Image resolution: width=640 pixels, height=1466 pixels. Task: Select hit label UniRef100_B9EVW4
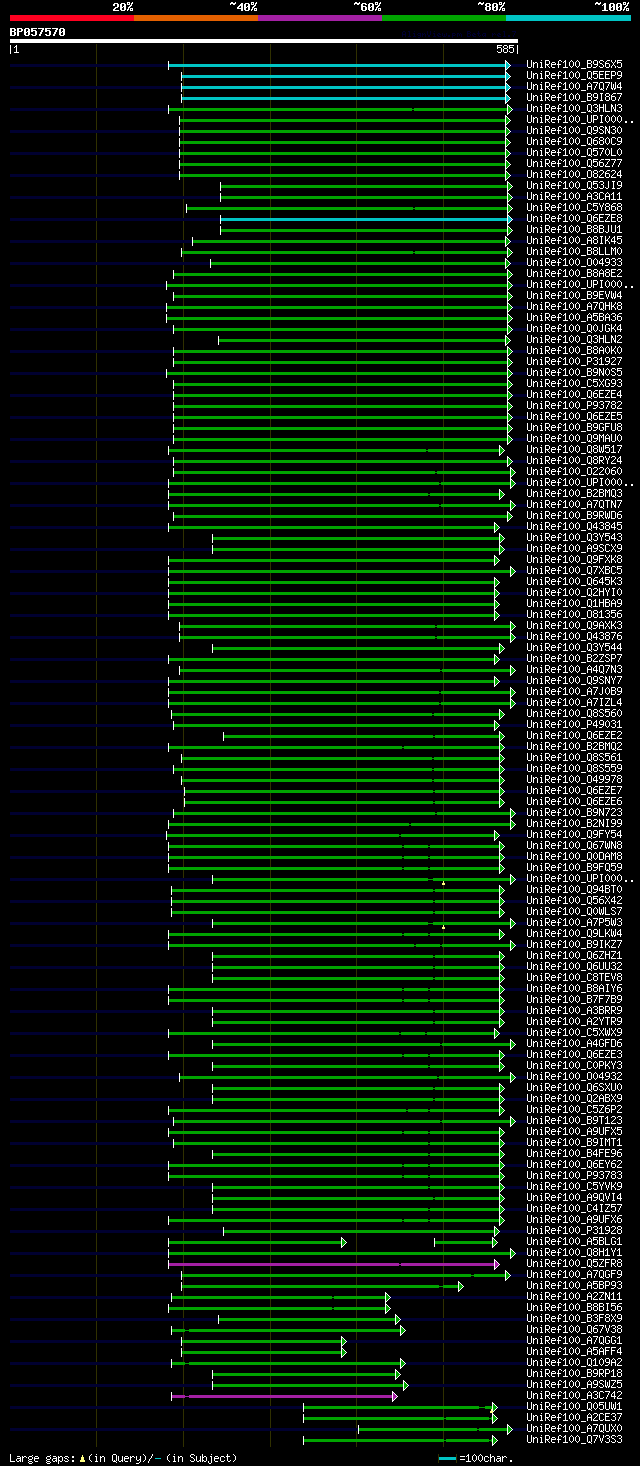pos(574,295)
